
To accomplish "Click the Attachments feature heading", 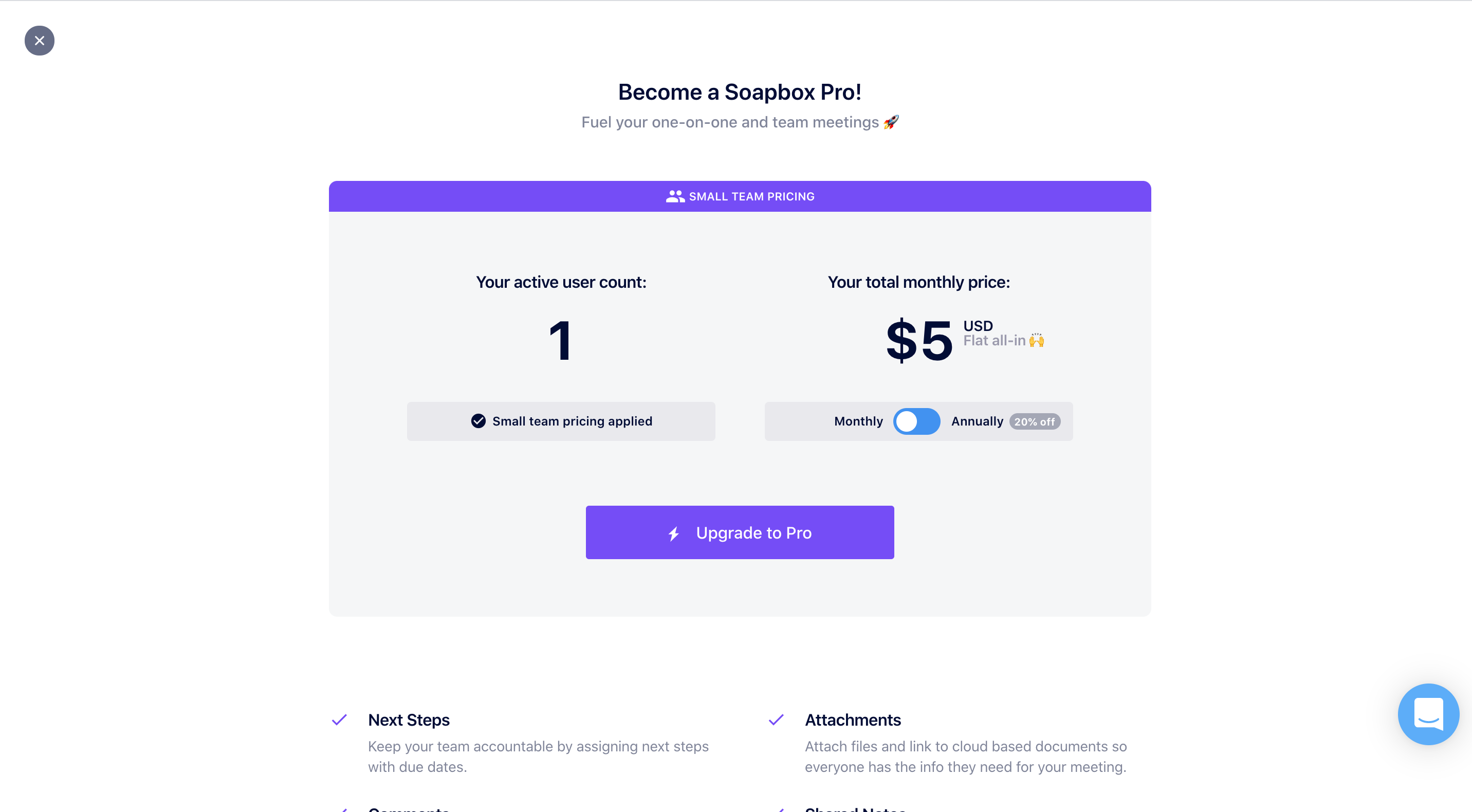I will pos(853,720).
